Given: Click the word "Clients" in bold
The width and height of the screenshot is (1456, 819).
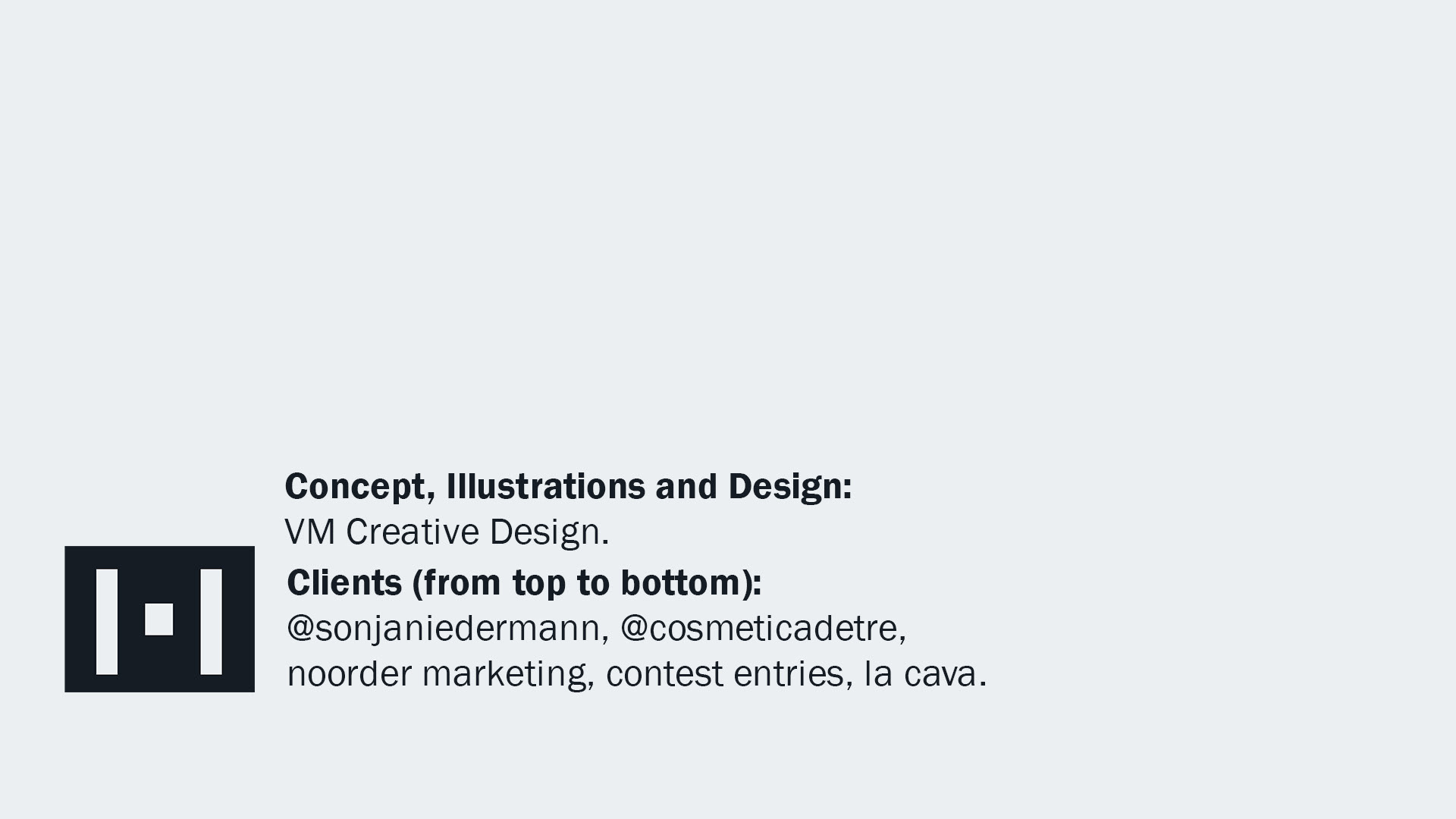Looking at the screenshot, I should 344,583.
